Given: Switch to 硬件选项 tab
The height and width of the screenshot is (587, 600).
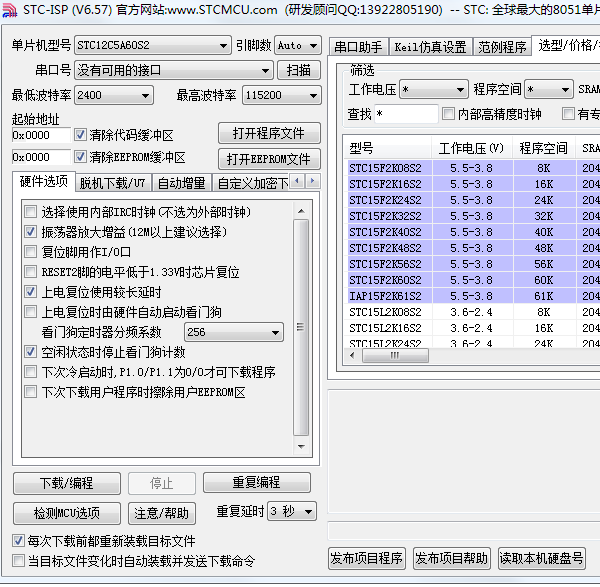Looking at the screenshot, I should [x=44, y=182].
